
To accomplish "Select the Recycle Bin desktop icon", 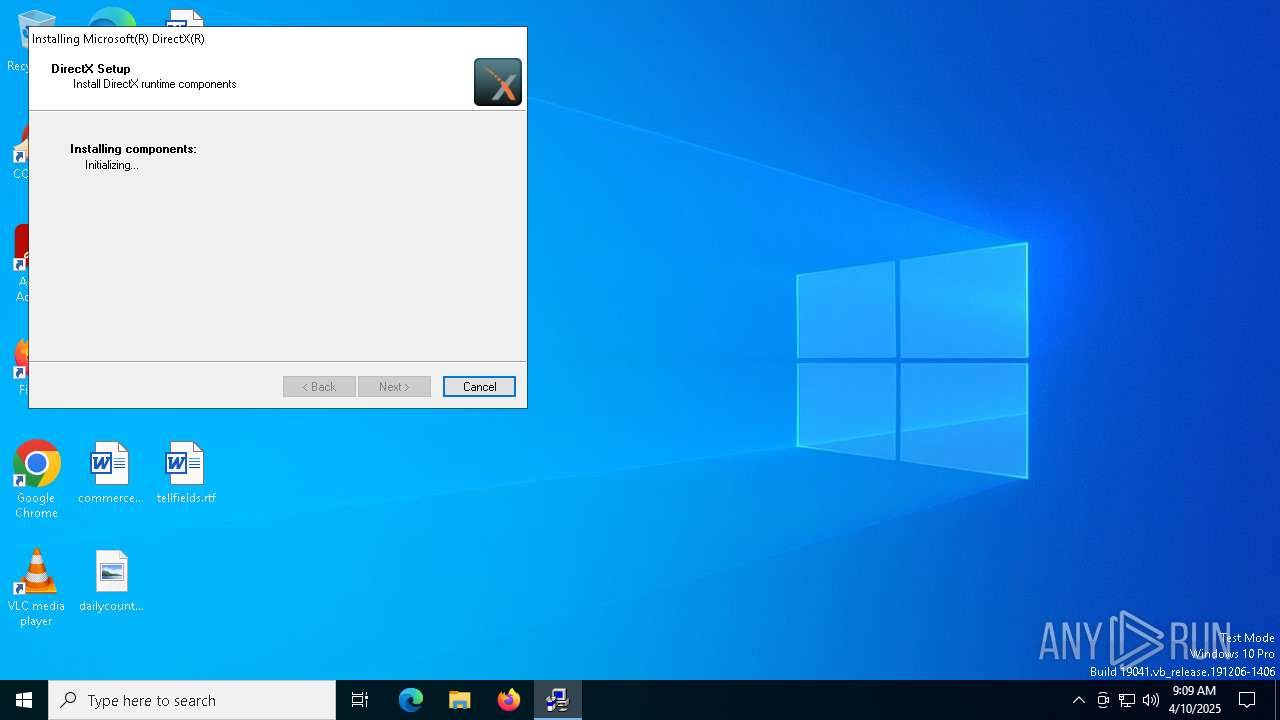I will point(20,40).
